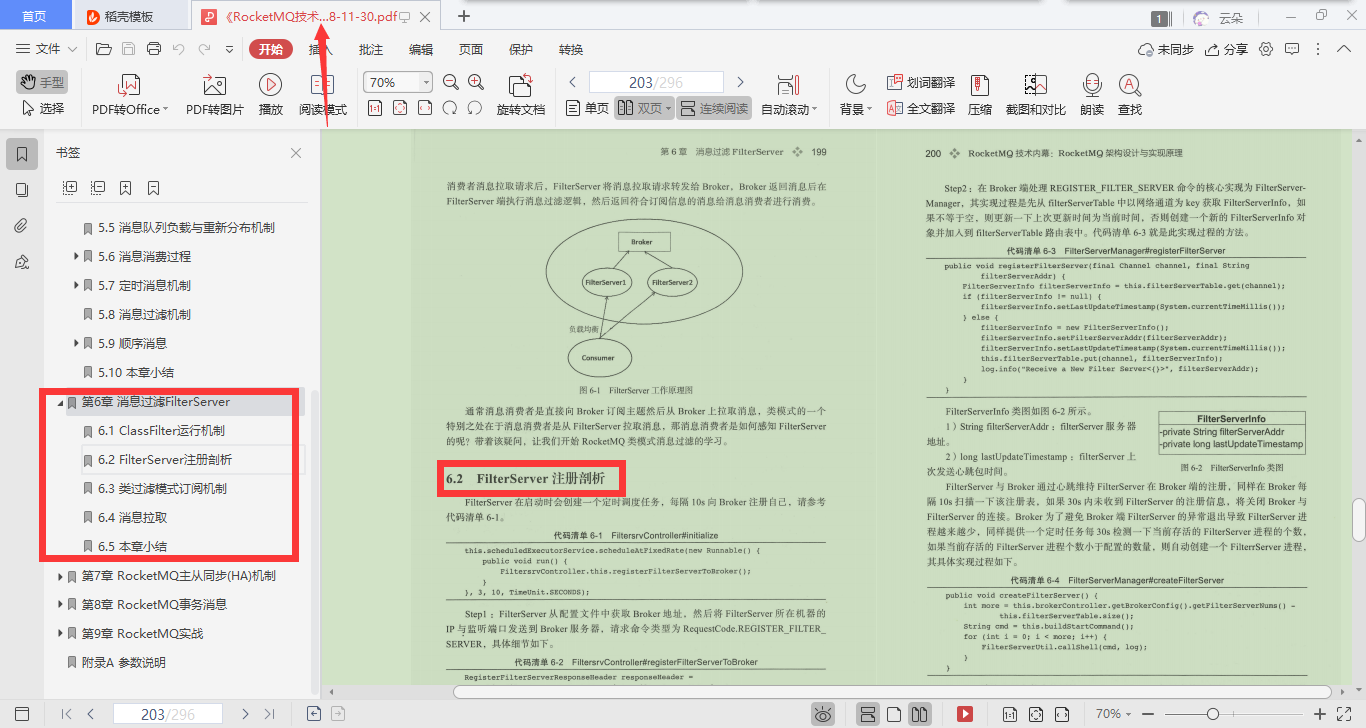
Task: Start slideshow with 播放 button
Action: pyautogui.click(x=271, y=96)
